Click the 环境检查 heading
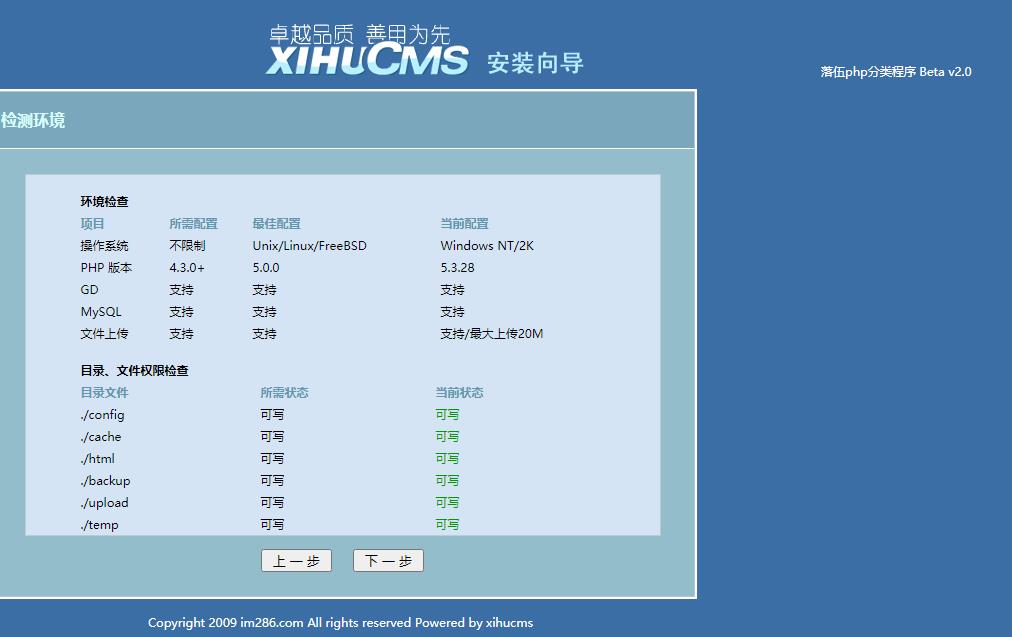Viewport: 1012px width, 637px height. [105, 202]
